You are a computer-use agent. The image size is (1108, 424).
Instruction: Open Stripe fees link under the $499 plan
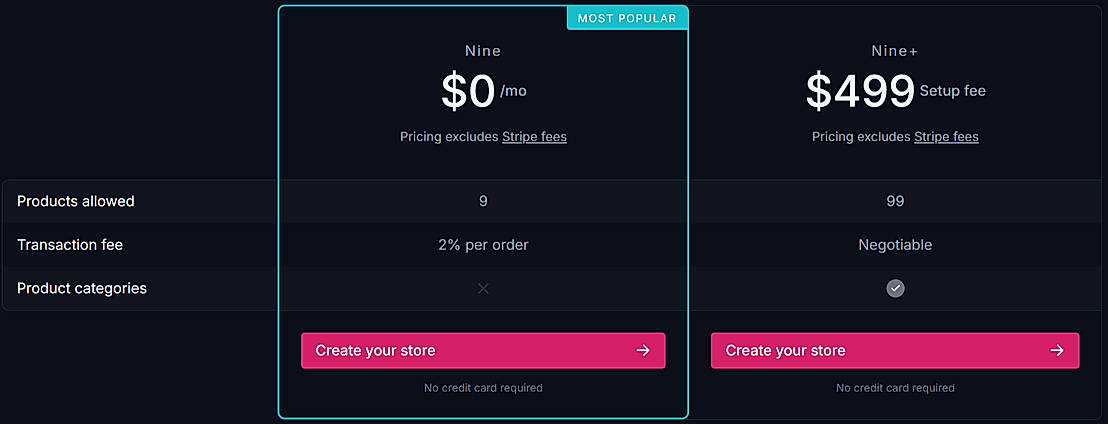coord(946,137)
